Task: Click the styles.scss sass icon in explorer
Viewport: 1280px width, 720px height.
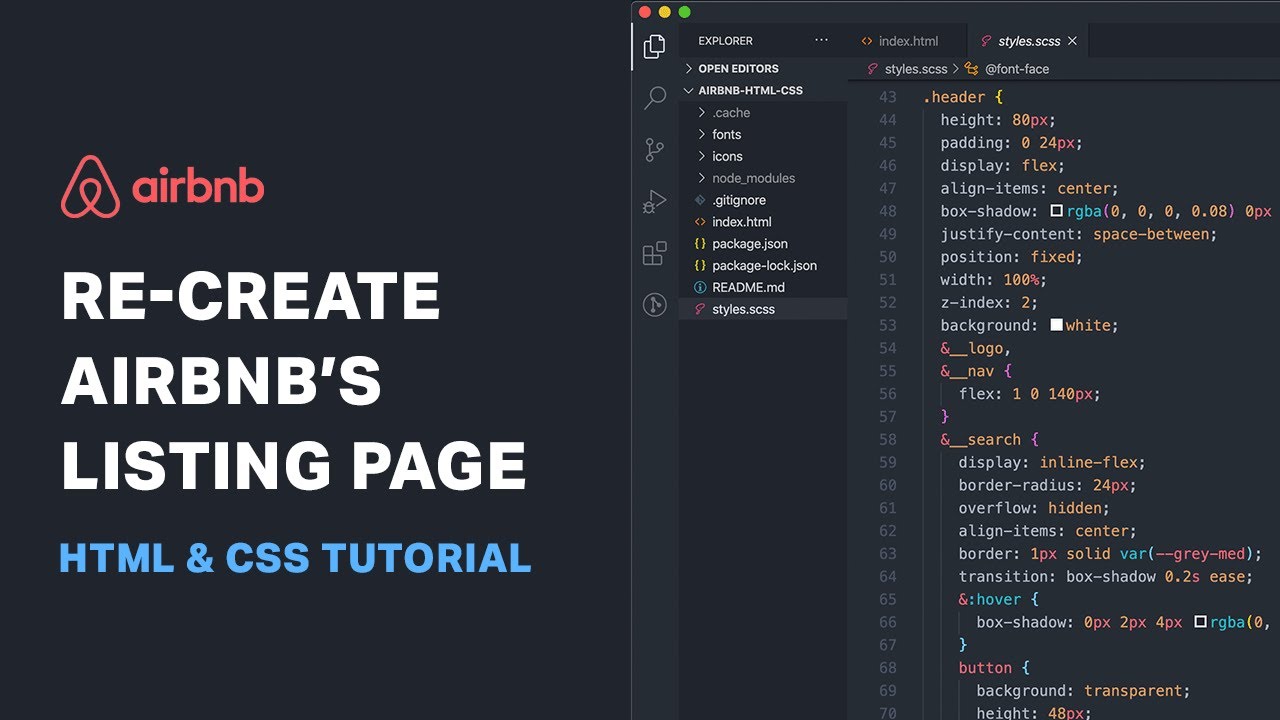Action: tap(699, 309)
